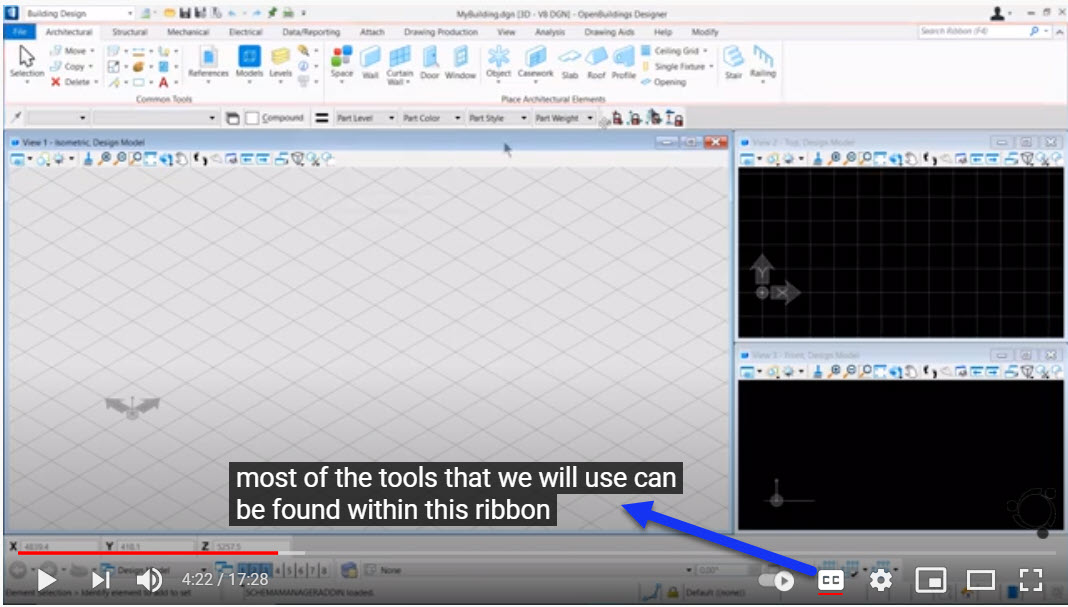Viewport: 1068px width, 607px height.
Task: Select the Door placement tool
Action: [x=430, y=61]
